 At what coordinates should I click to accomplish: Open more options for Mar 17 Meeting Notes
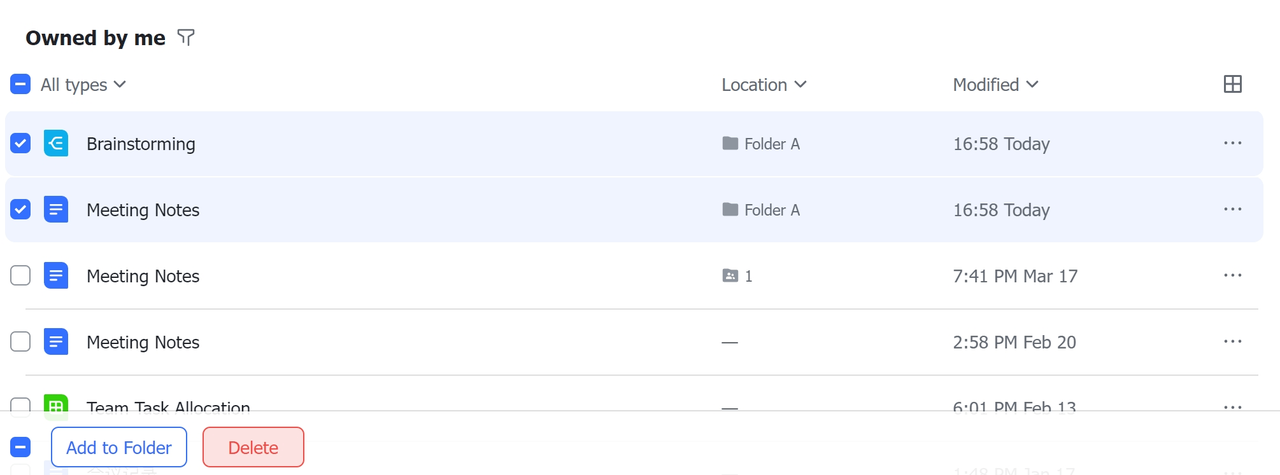point(1232,276)
